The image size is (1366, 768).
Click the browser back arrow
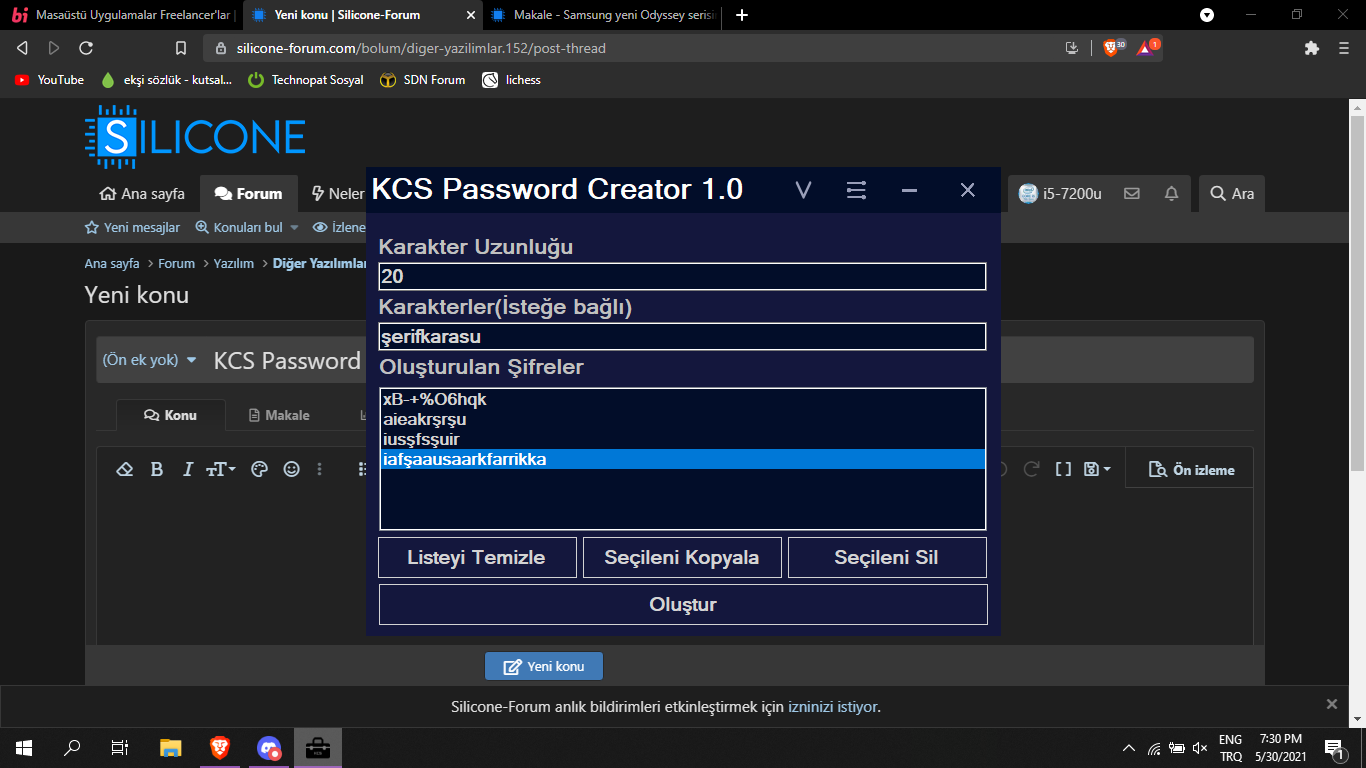(x=22, y=47)
